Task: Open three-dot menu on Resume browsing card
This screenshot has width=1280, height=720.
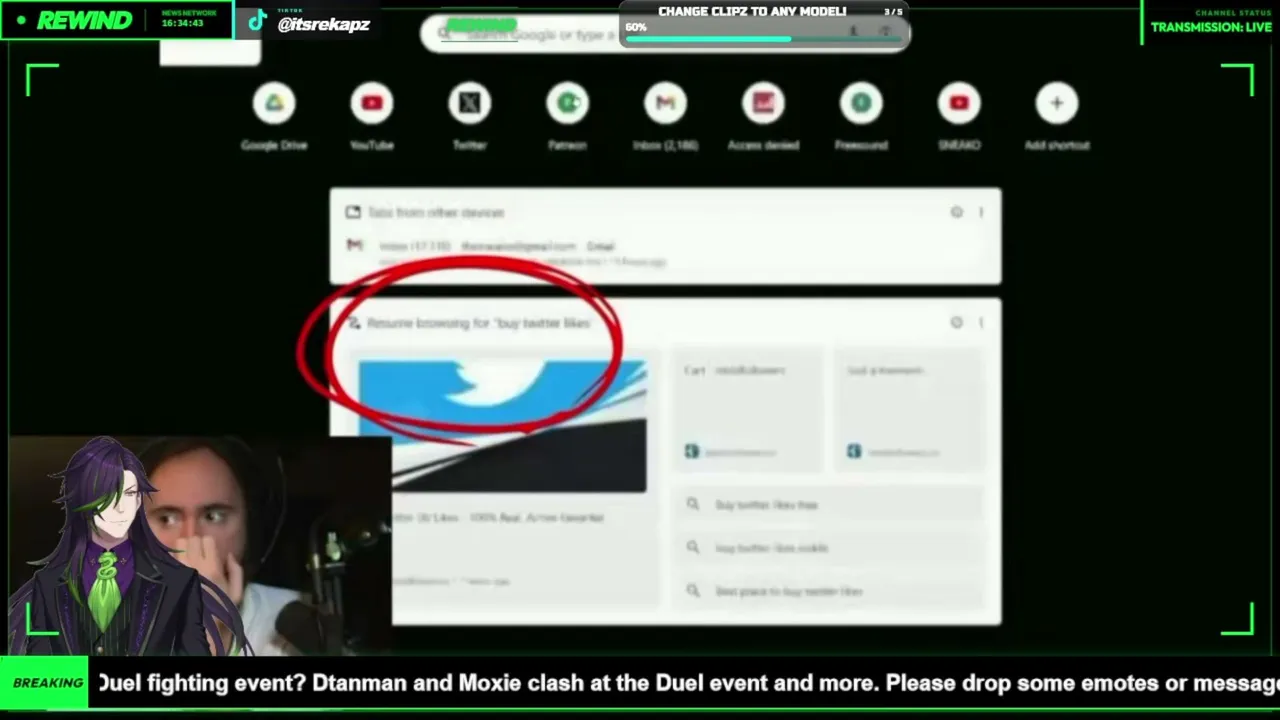Action: point(981,322)
